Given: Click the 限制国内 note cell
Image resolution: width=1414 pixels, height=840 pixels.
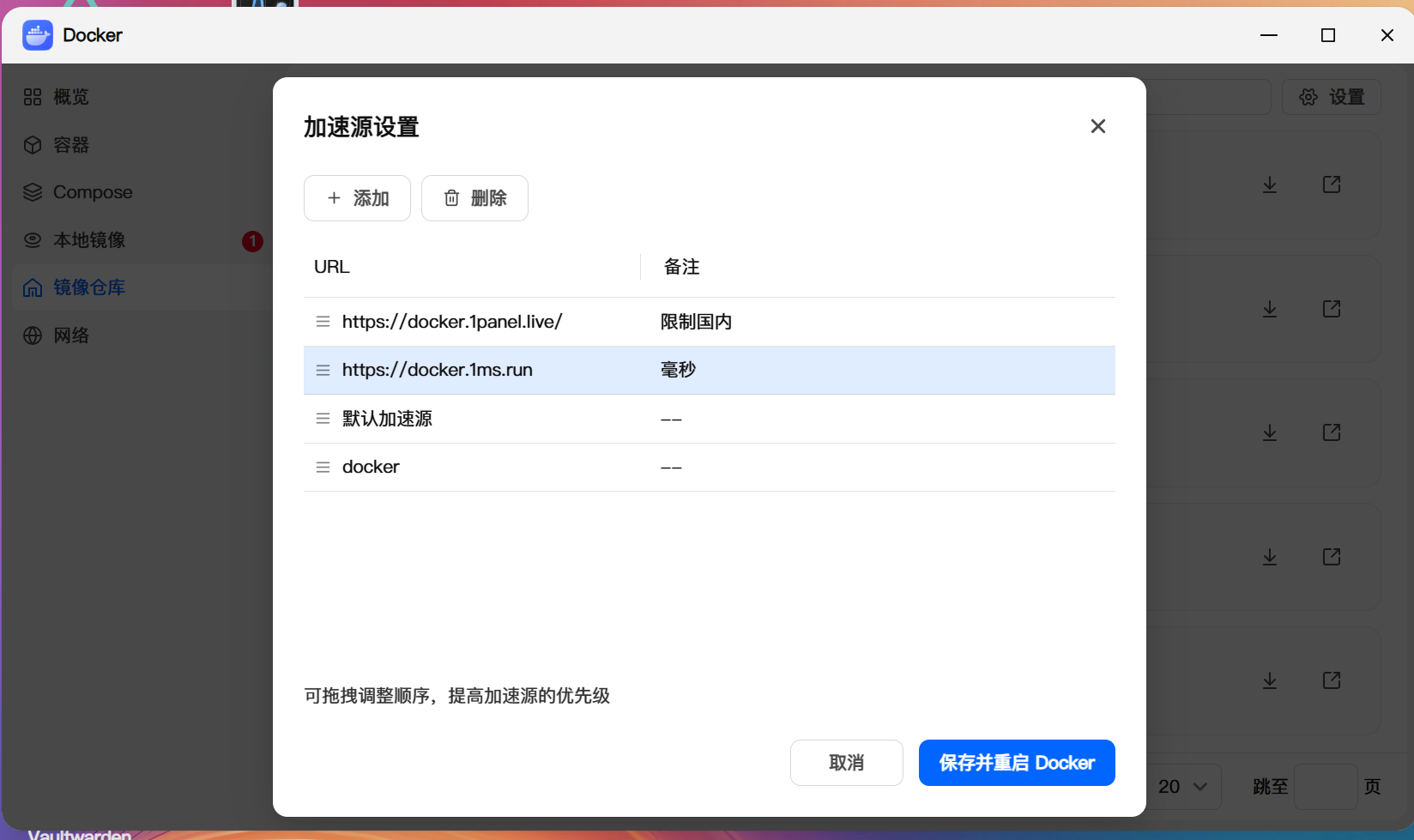Looking at the screenshot, I should pos(696,322).
